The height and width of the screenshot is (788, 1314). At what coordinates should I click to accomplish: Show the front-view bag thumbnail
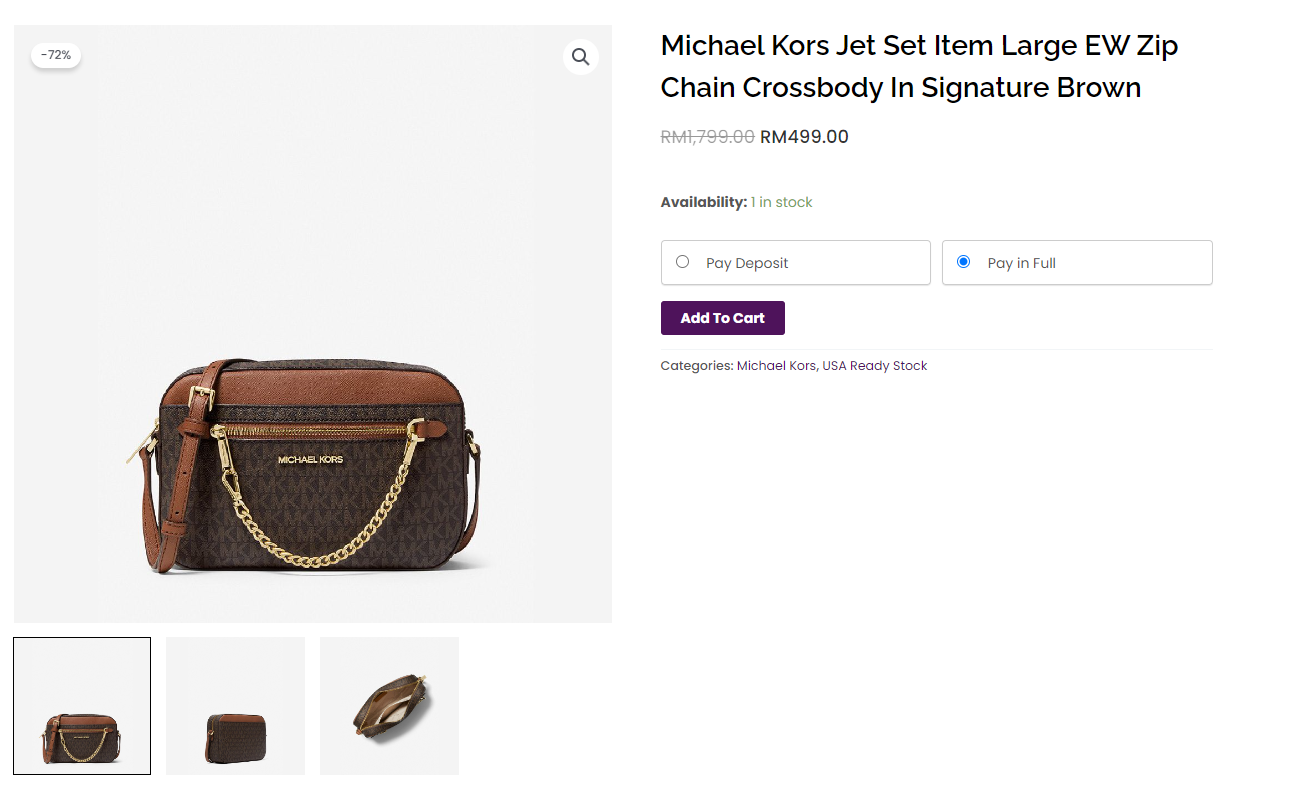click(x=82, y=706)
